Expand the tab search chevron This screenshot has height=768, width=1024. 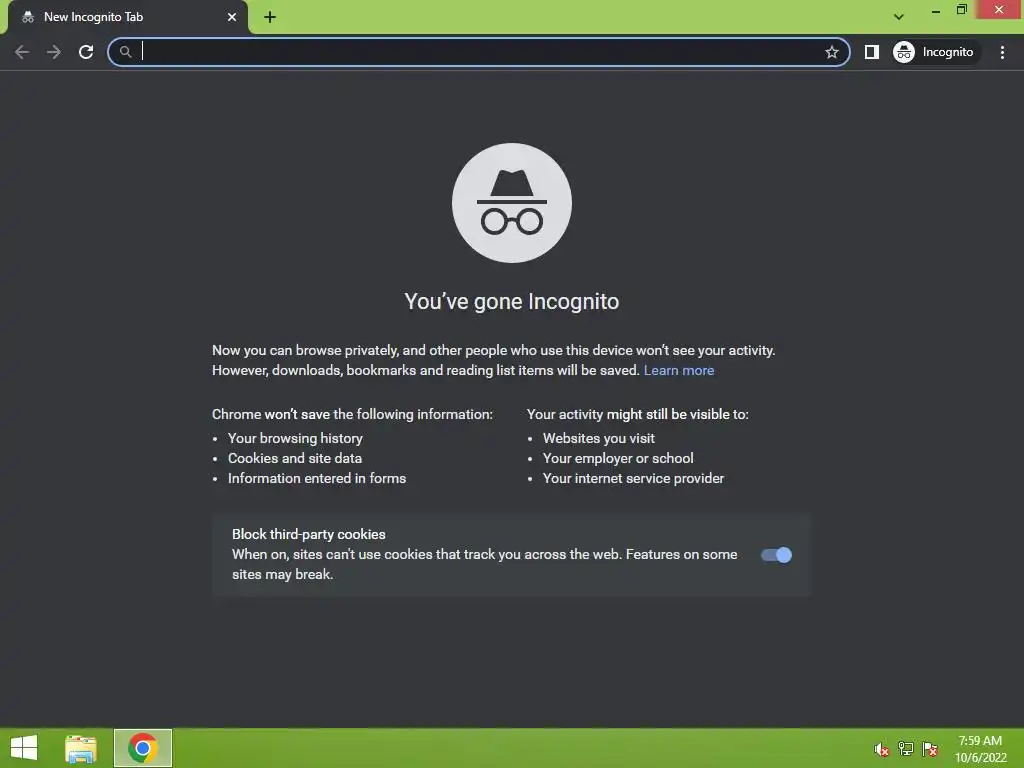(899, 17)
